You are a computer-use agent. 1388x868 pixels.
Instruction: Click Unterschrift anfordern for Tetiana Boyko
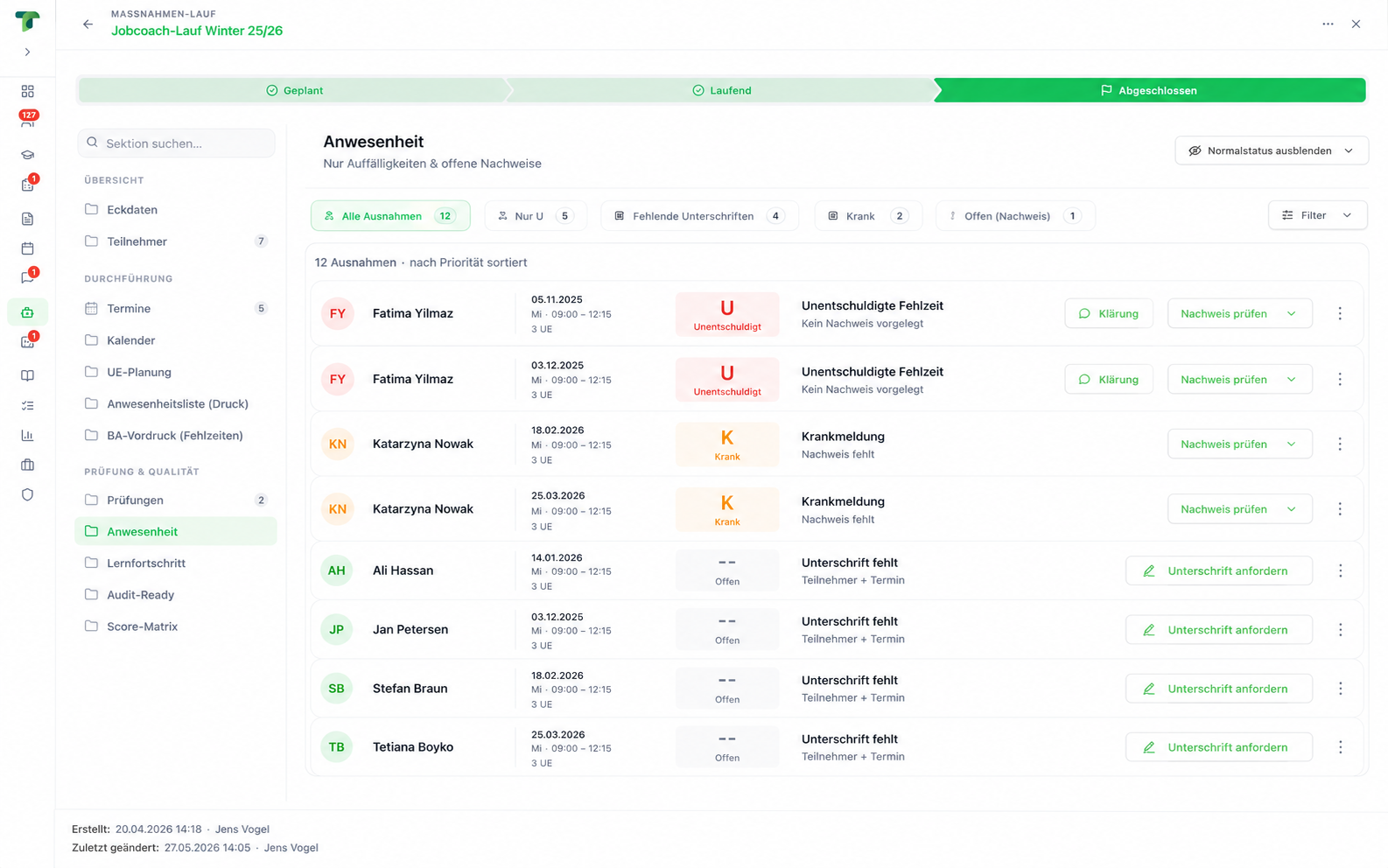[x=1218, y=747]
